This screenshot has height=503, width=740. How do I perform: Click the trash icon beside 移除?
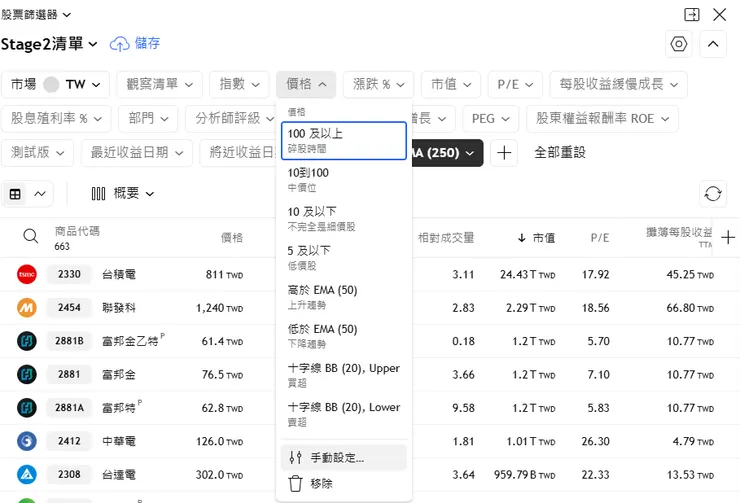[295, 484]
